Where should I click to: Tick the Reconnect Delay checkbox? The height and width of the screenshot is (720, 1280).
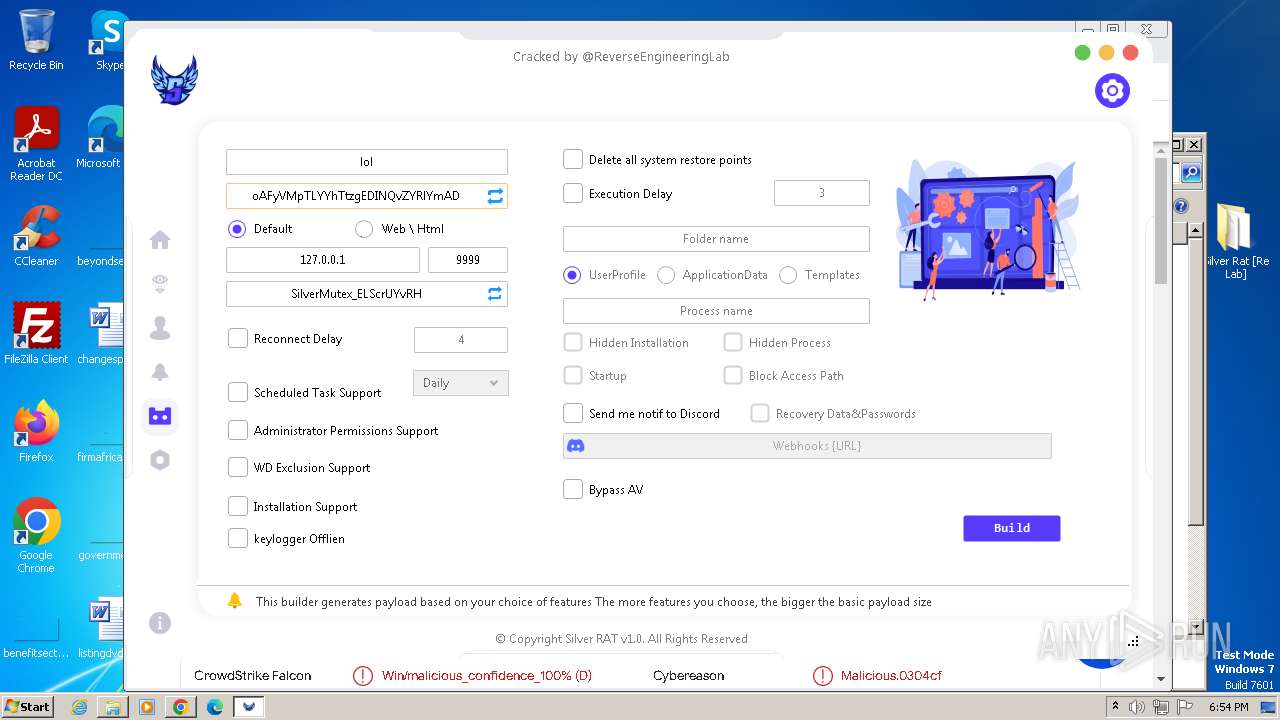238,339
